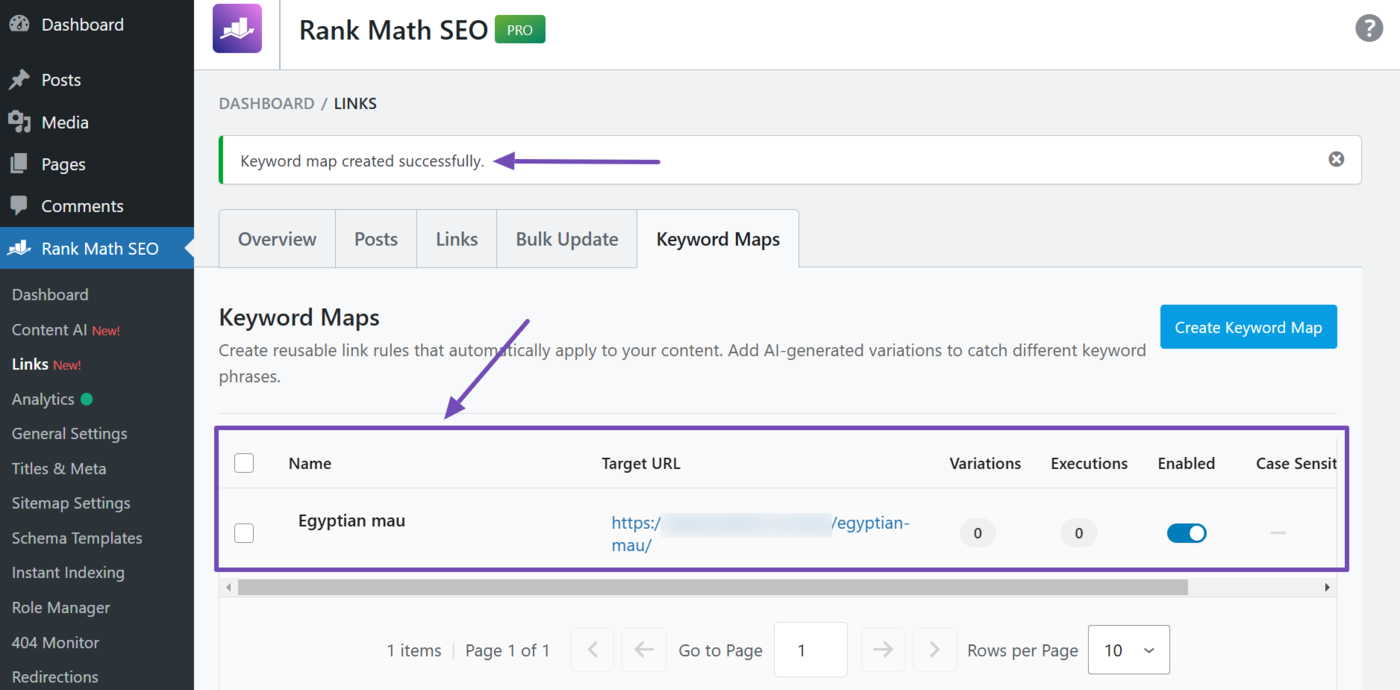The width and height of the screenshot is (1400, 690).
Task: Dismiss the success notice with the X icon
Action: point(1336,158)
